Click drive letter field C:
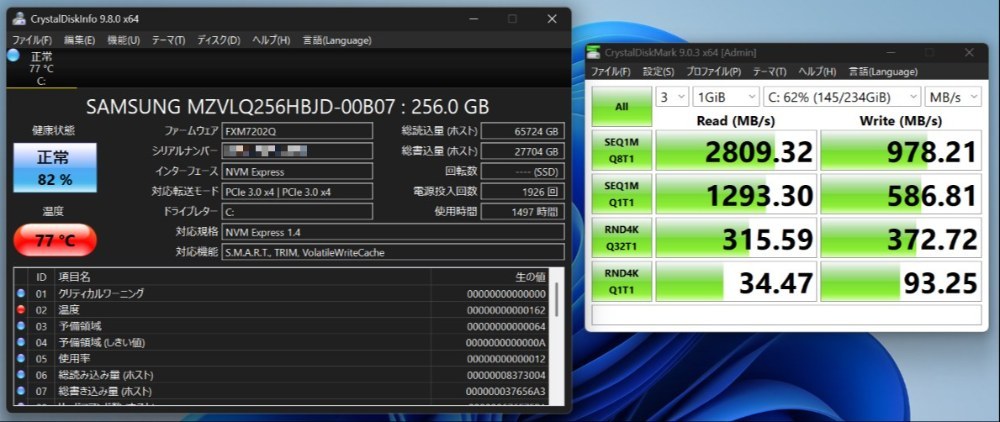Image resolution: width=1000 pixels, height=422 pixels. 297,211
